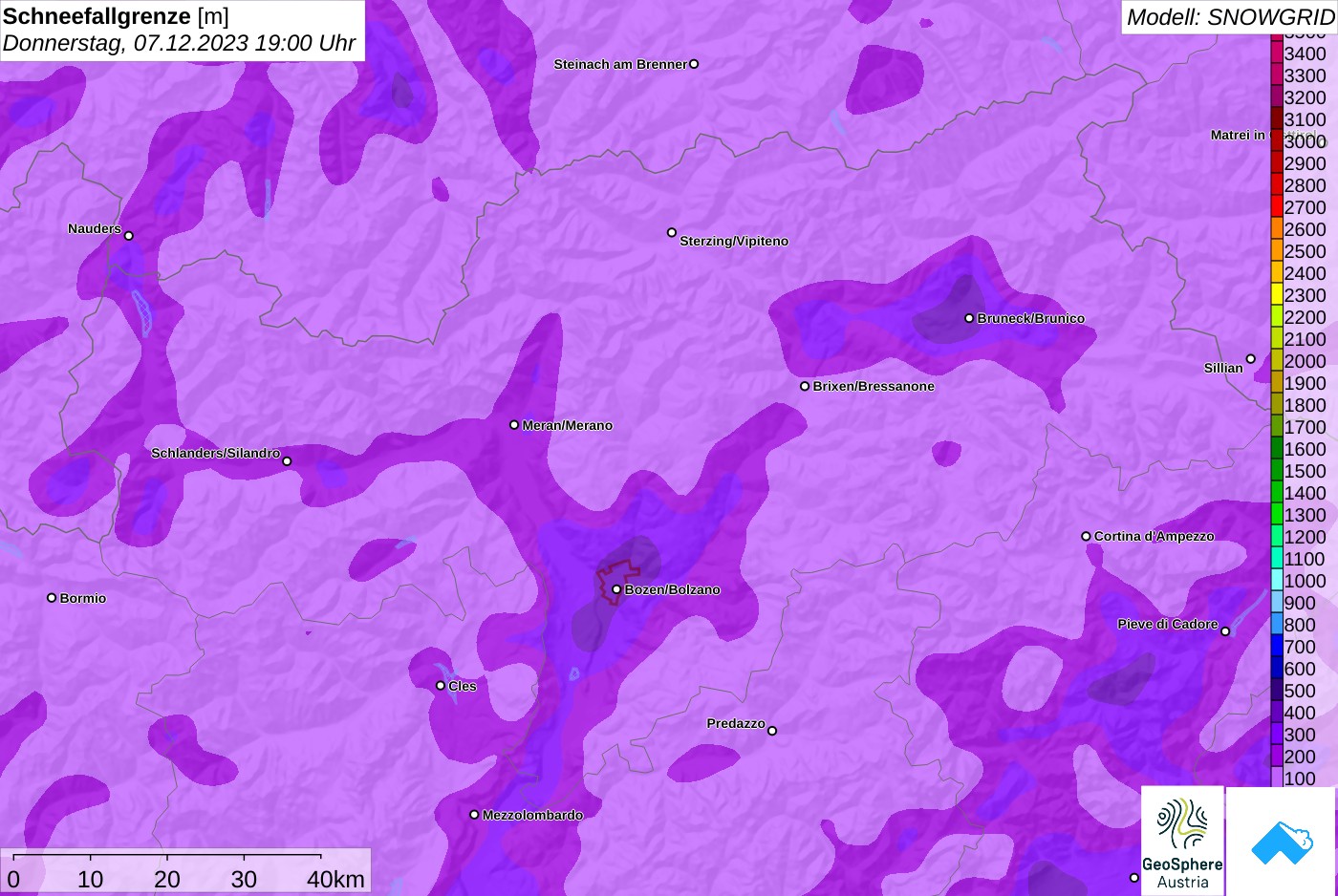The image size is (1338, 896).
Task: Pick the Nauders location marker dot
Action: coord(129,236)
